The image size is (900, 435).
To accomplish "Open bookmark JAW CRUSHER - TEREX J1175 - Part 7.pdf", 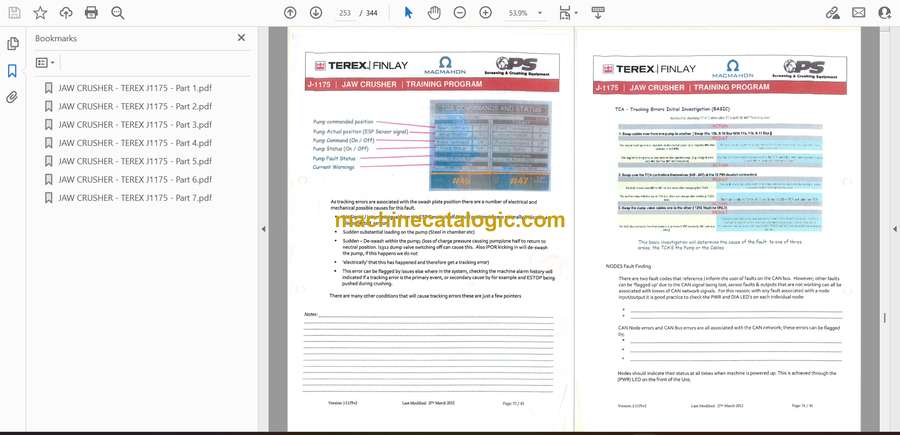I will tap(135, 198).
